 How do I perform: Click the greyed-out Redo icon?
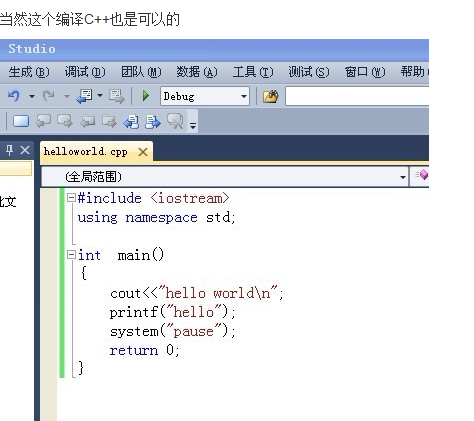(x=49, y=96)
